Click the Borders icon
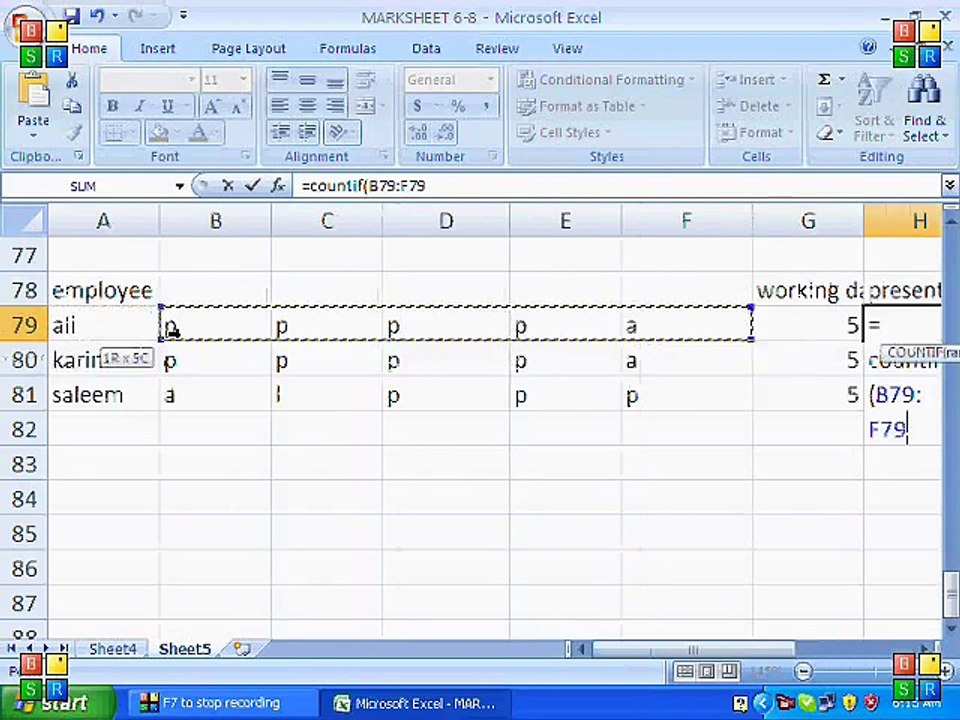 pyautogui.click(x=115, y=132)
